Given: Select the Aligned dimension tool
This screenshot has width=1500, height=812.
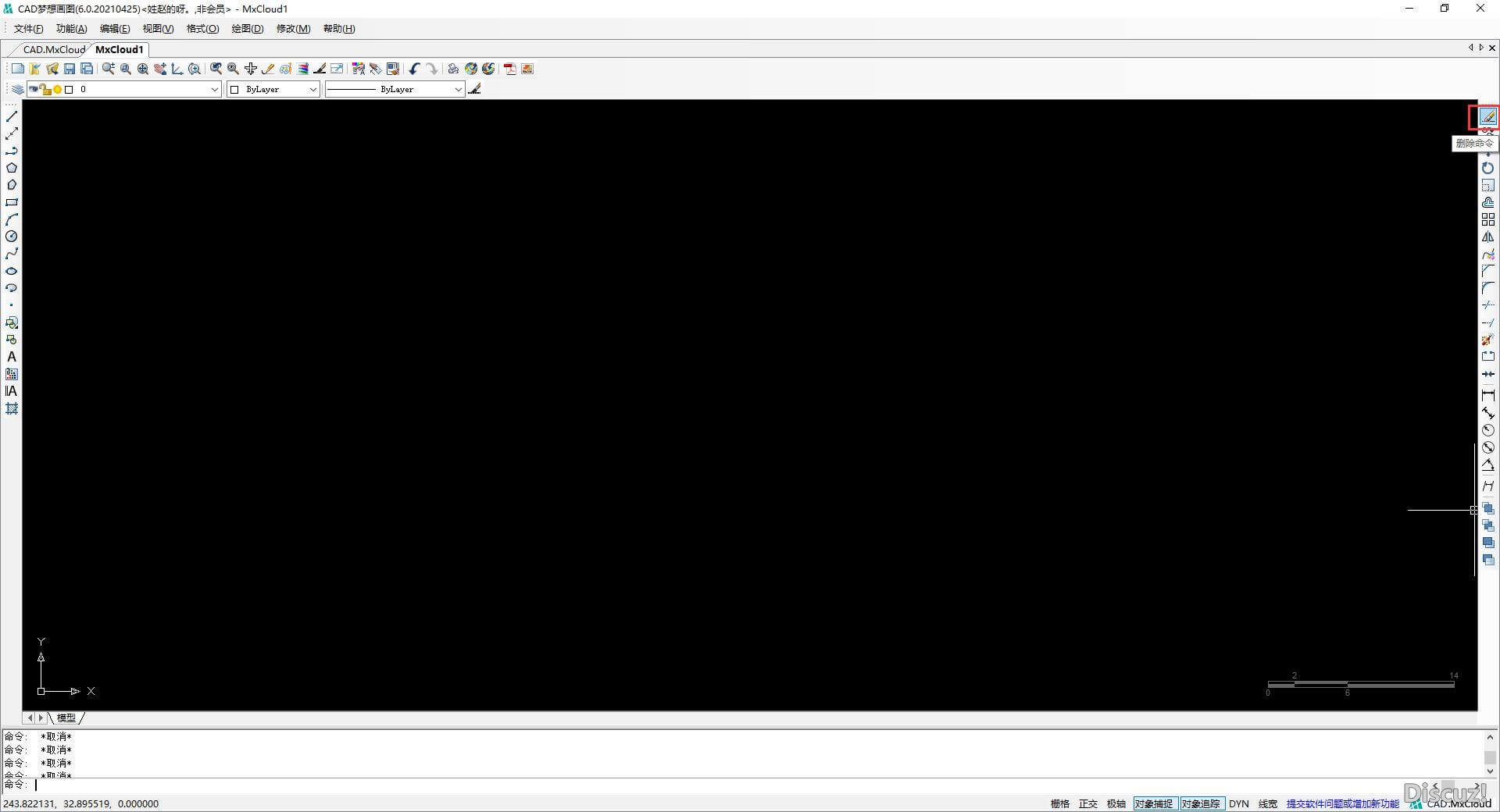Looking at the screenshot, I should tap(1487, 412).
